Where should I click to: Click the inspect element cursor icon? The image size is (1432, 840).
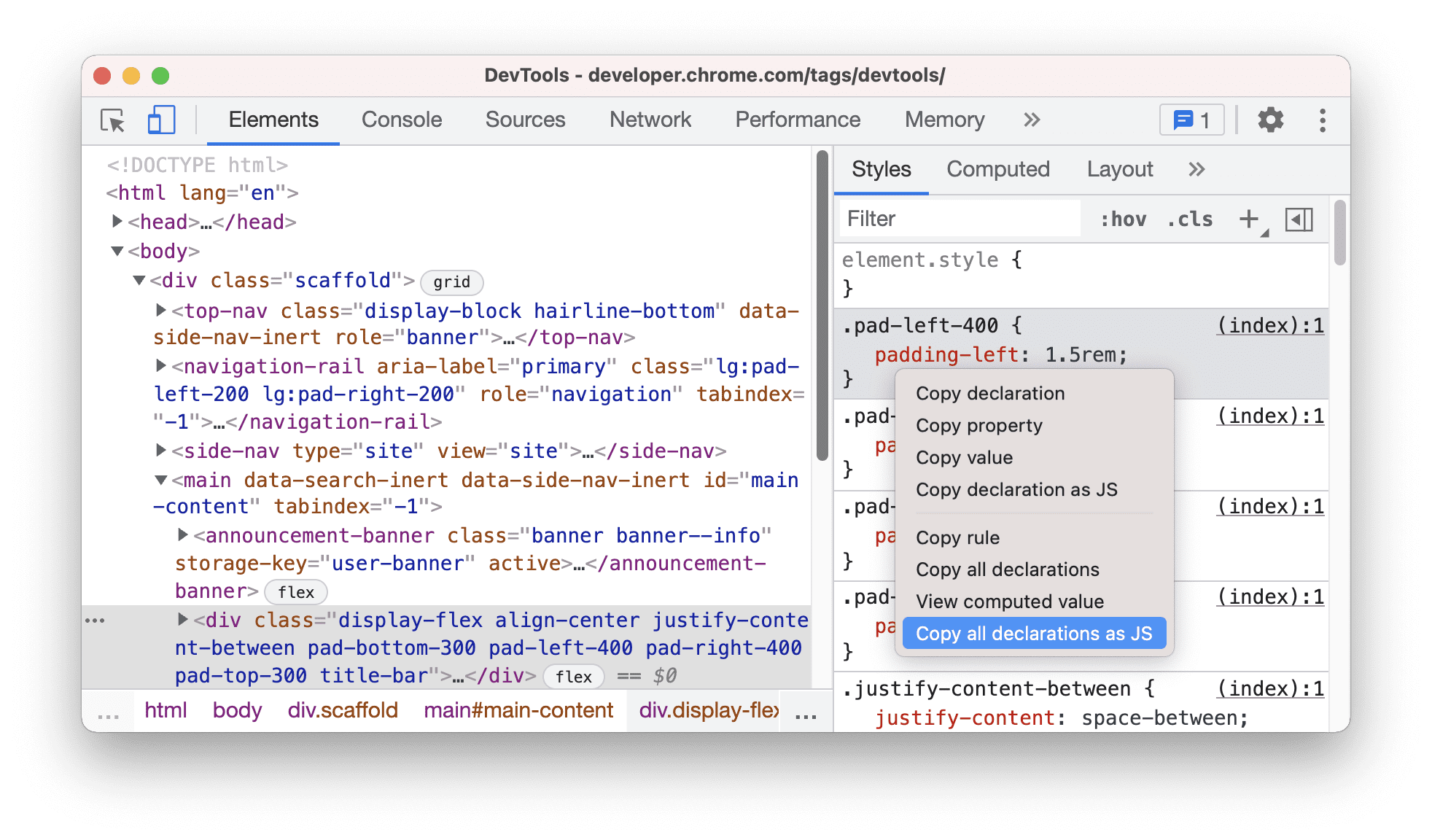(x=111, y=119)
